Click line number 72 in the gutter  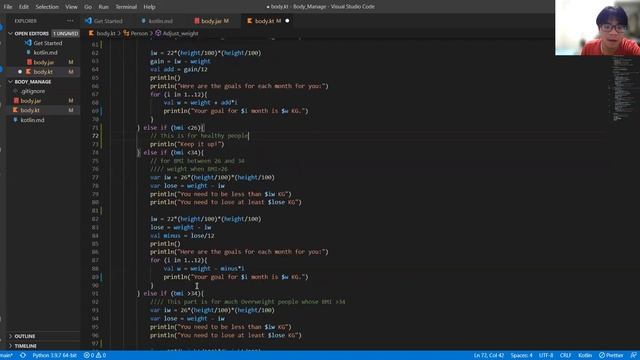[x=95, y=136]
